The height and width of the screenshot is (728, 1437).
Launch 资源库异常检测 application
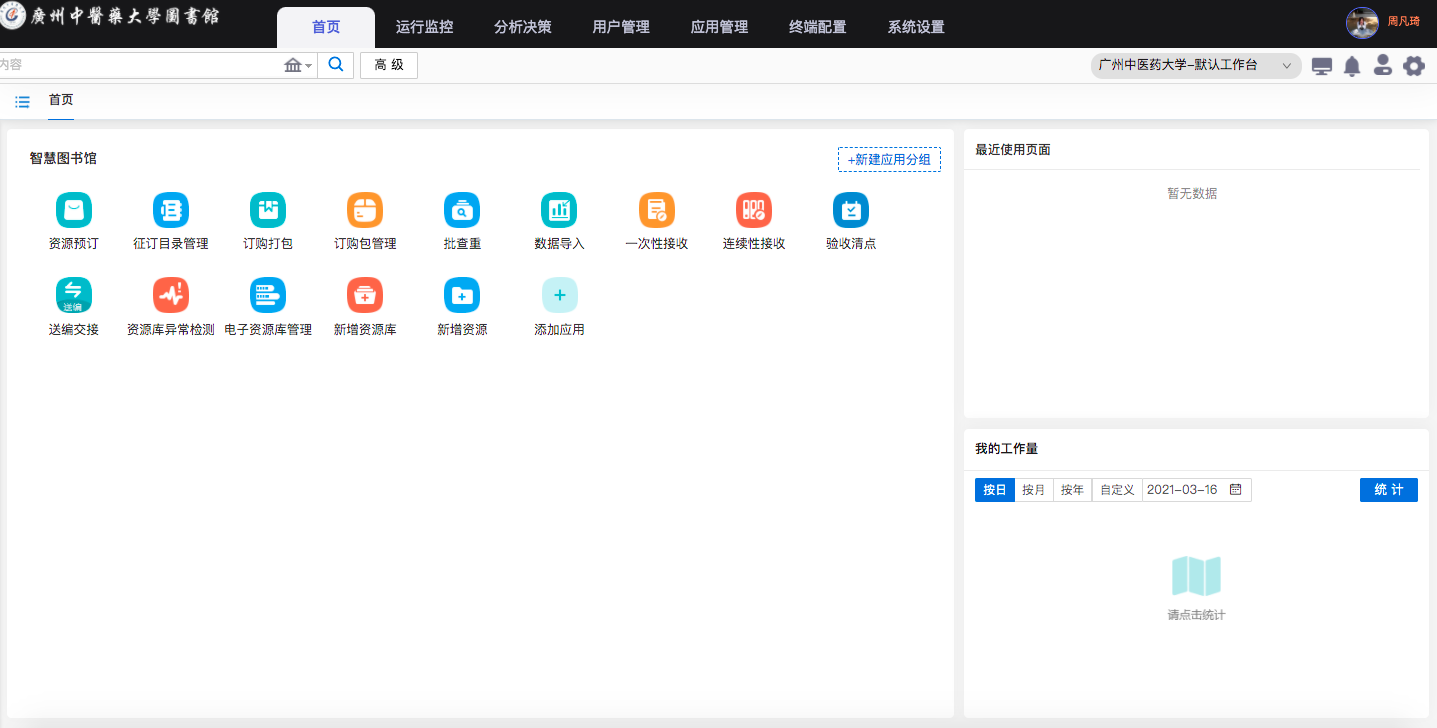[170, 296]
